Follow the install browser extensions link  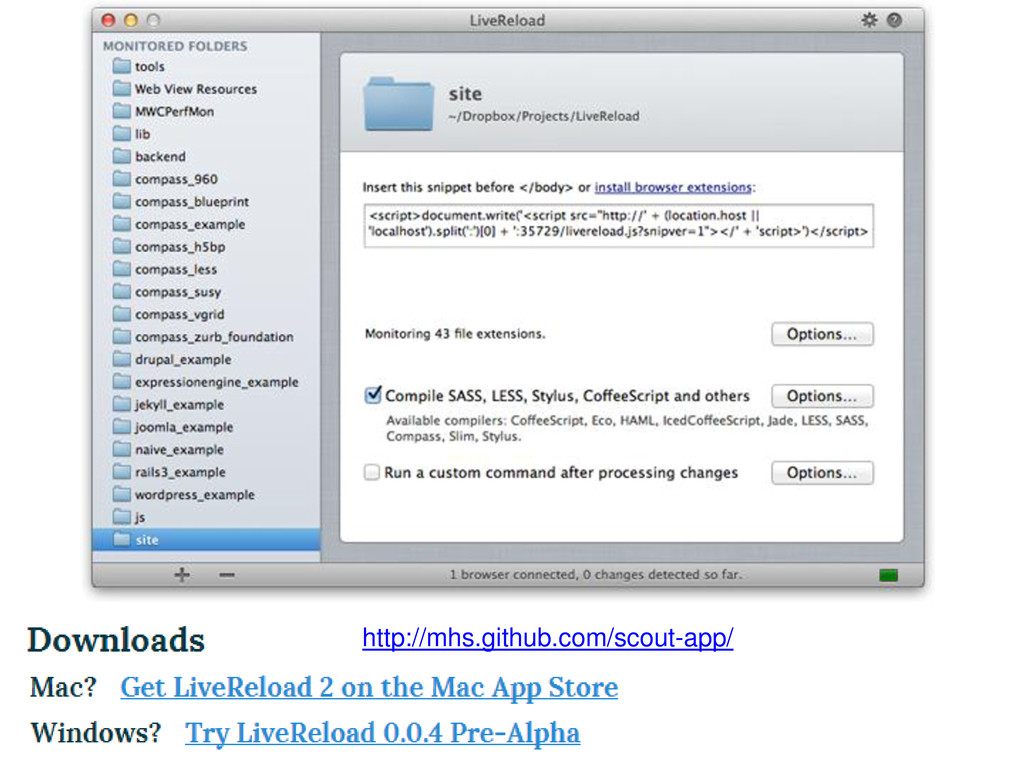[x=673, y=187]
